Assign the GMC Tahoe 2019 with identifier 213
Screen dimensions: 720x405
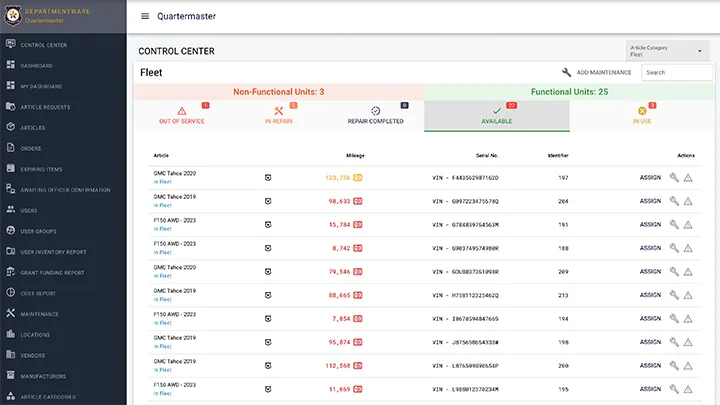click(x=650, y=295)
